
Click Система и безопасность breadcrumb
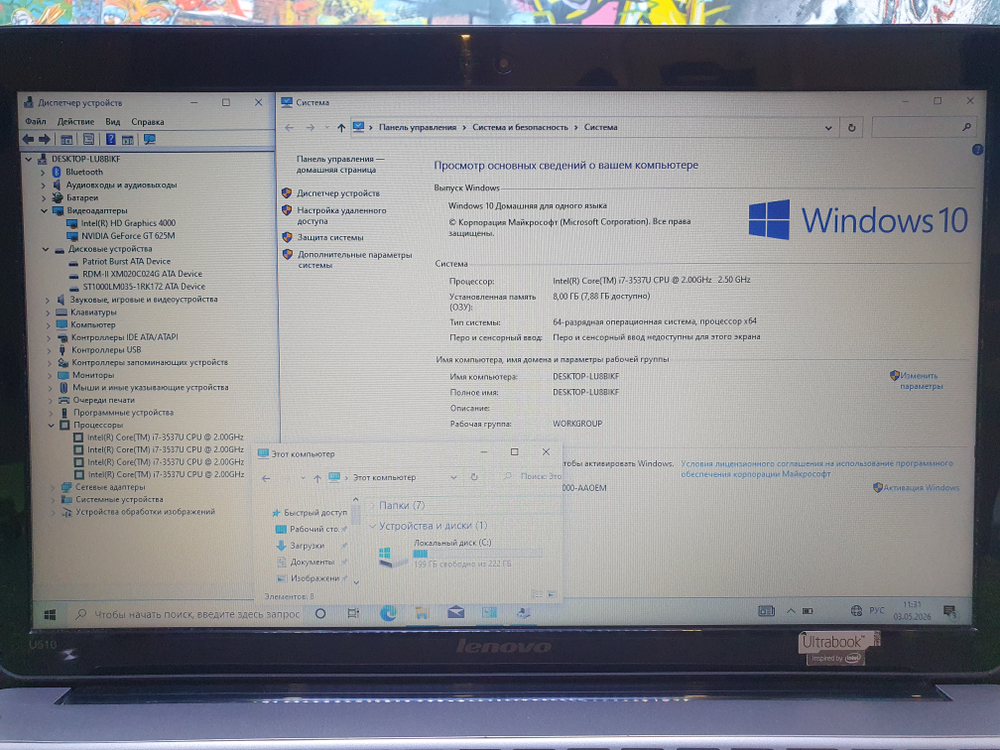520,128
